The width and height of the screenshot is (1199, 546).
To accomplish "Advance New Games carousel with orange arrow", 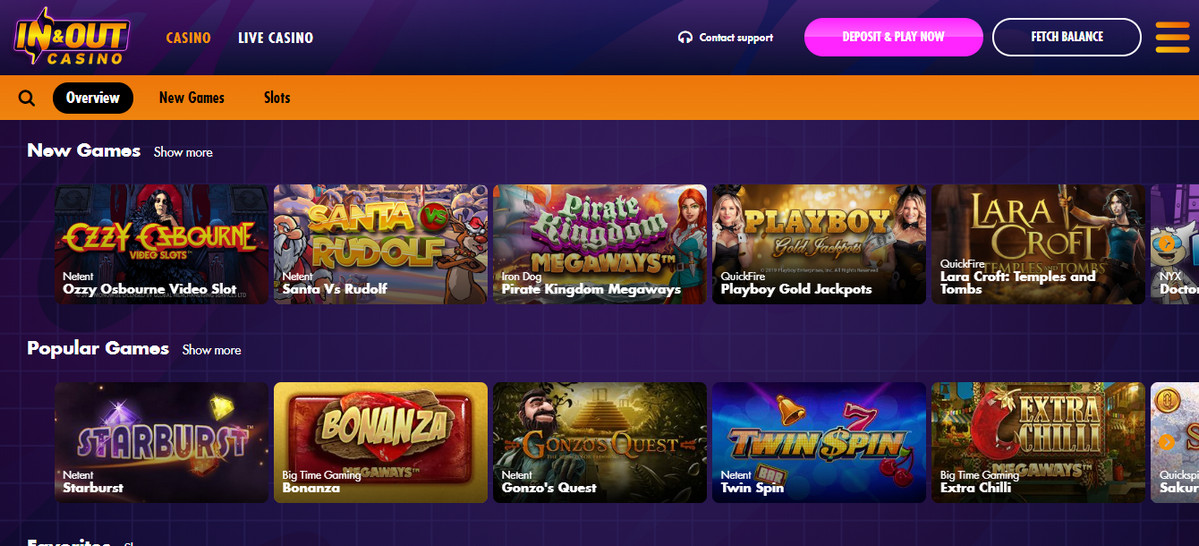I will pyautogui.click(x=1166, y=243).
